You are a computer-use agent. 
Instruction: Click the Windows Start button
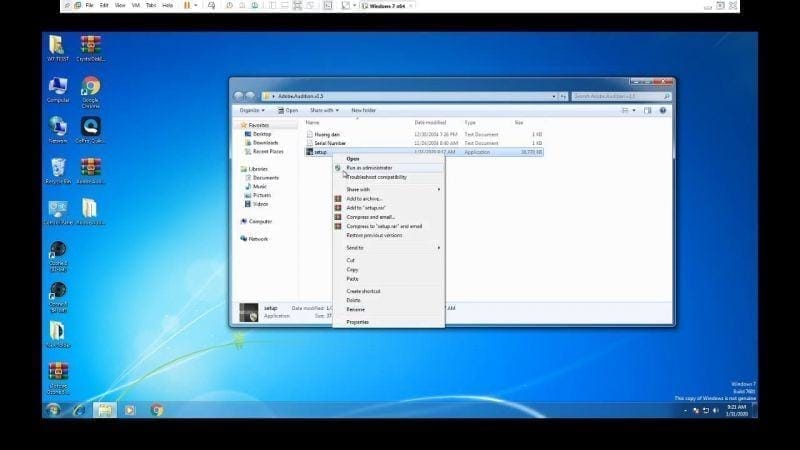pos(53,410)
